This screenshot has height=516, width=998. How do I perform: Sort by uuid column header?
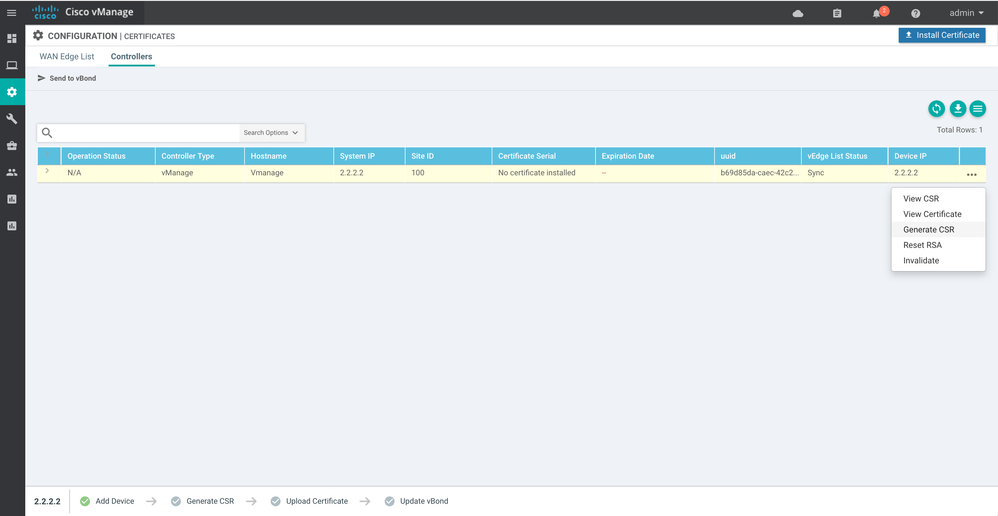click(x=758, y=156)
